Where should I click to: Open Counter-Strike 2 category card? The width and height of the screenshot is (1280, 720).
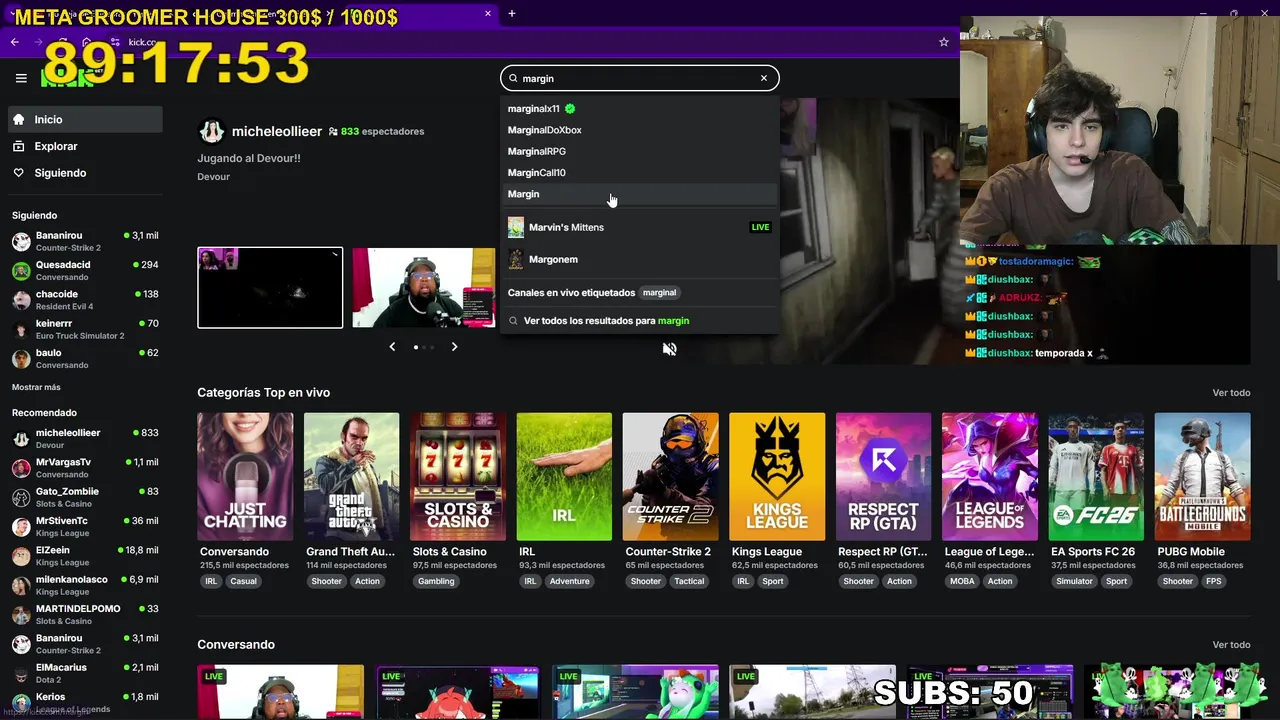(x=670, y=477)
